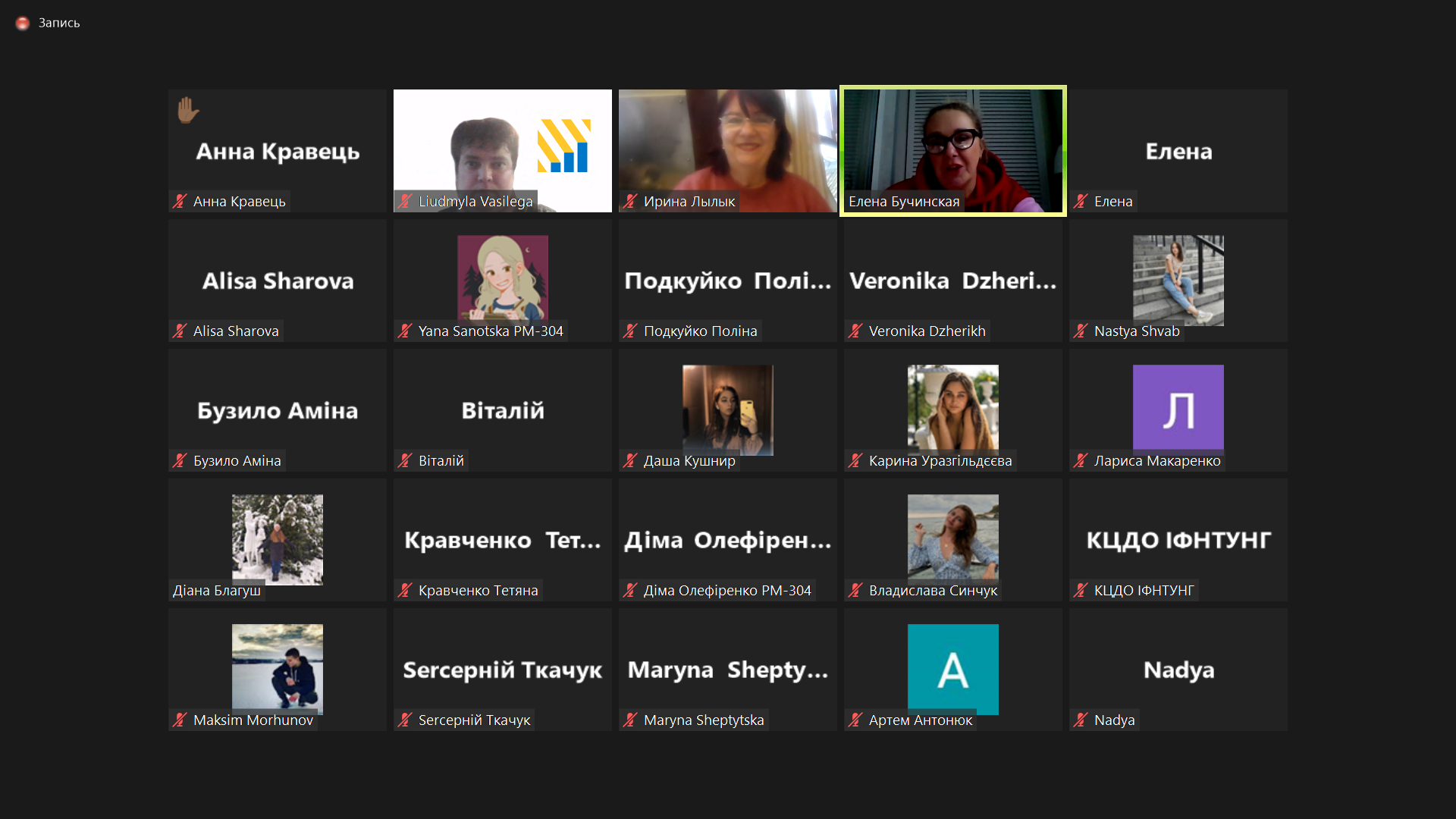The height and width of the screenshot is (819, 1456).
Task: Select Liudmyla Vasilega video tile
Action: coord(503,151)
